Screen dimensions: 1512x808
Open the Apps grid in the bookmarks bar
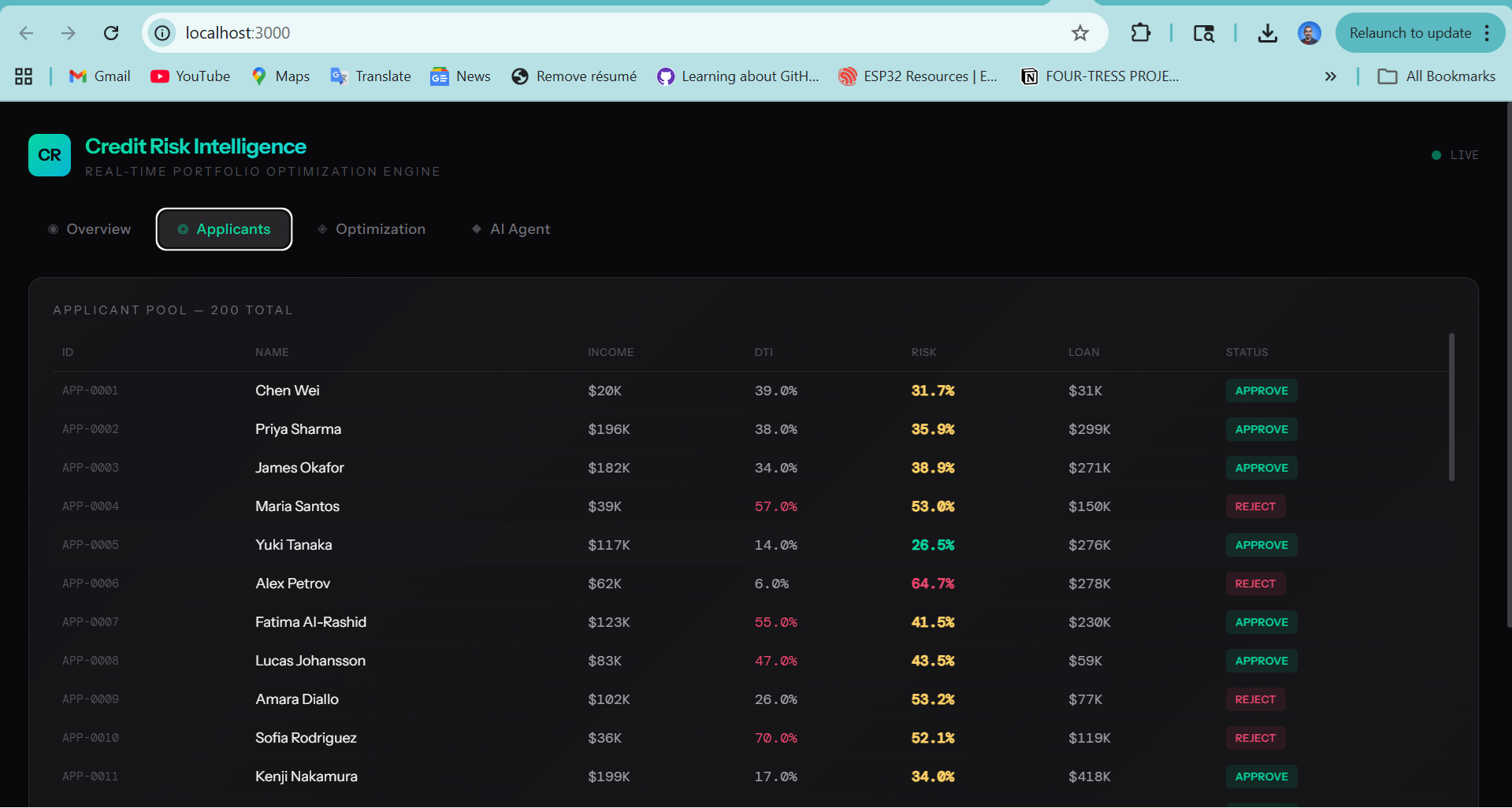[x=24, y=76]
